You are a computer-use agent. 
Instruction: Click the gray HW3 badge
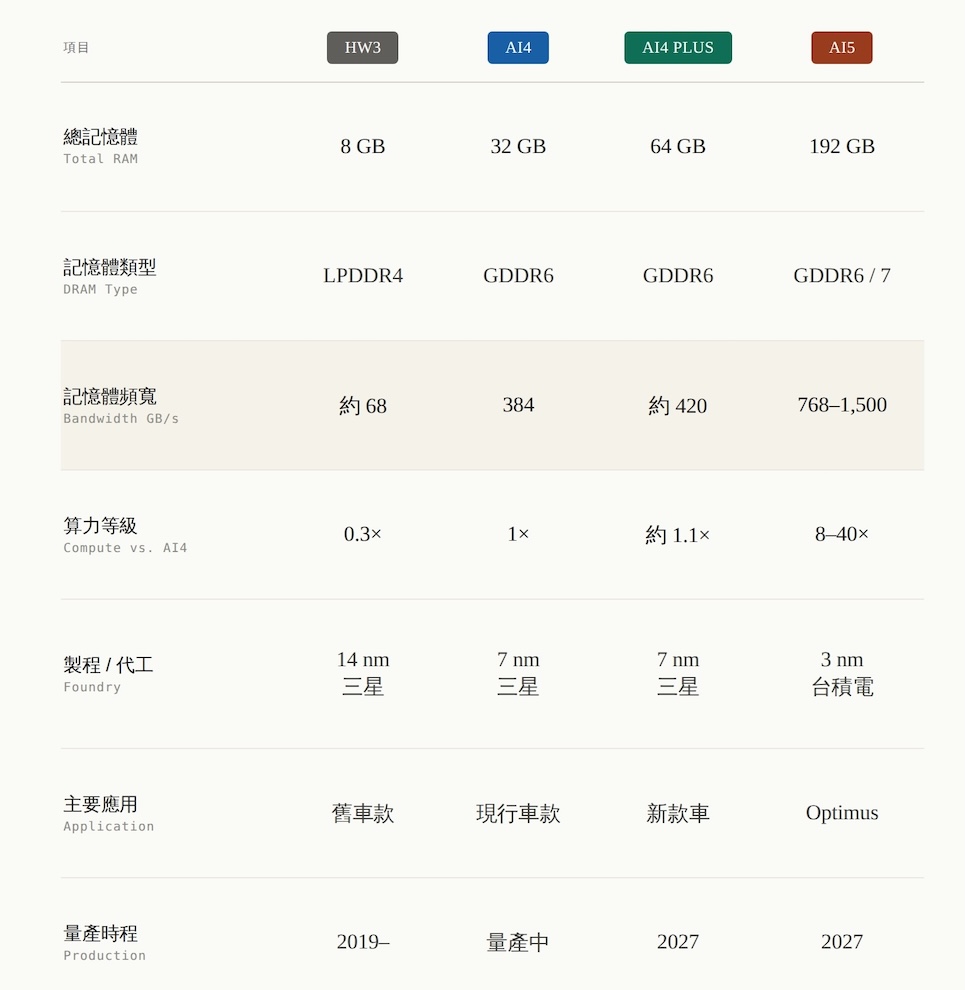(x=362, y=48)
